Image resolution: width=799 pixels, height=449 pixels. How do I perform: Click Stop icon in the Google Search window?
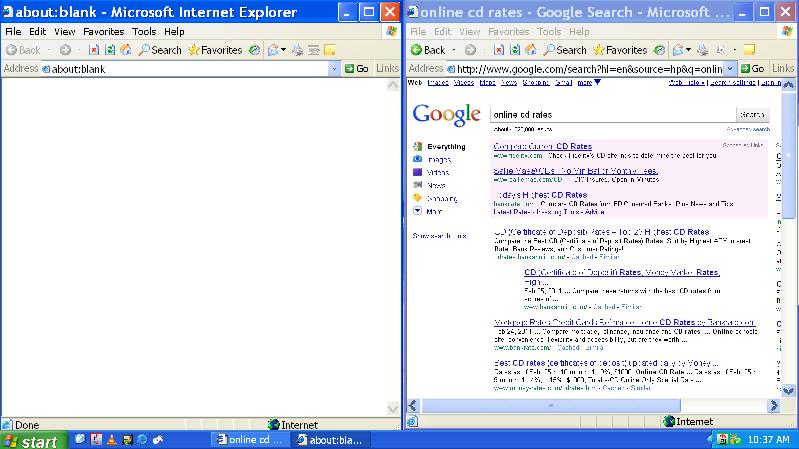pyautogui.click(x=499, y=50)
